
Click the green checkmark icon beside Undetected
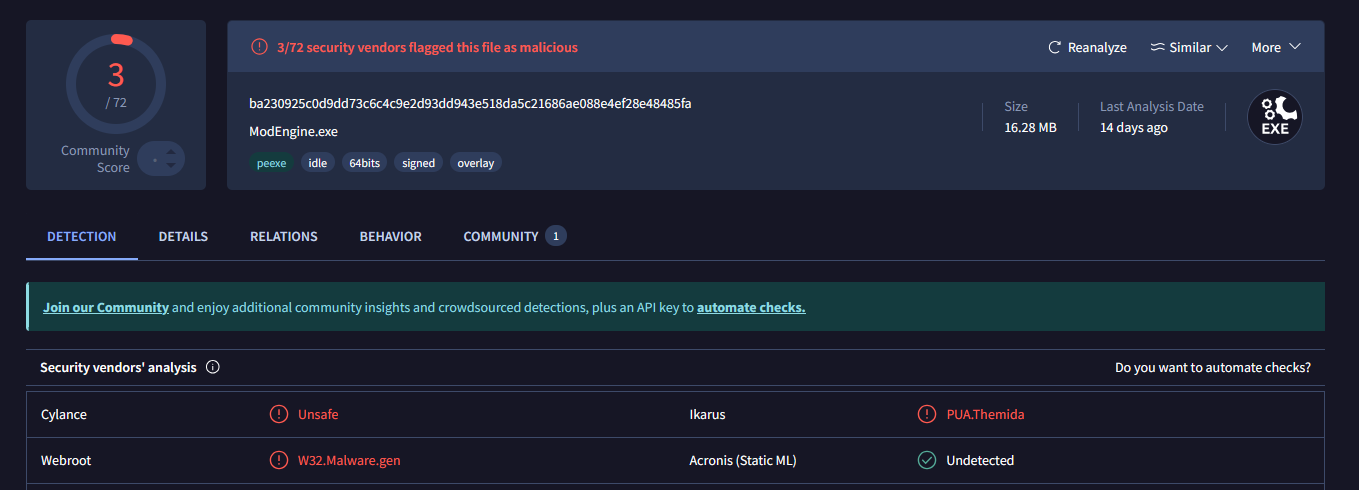927,460
